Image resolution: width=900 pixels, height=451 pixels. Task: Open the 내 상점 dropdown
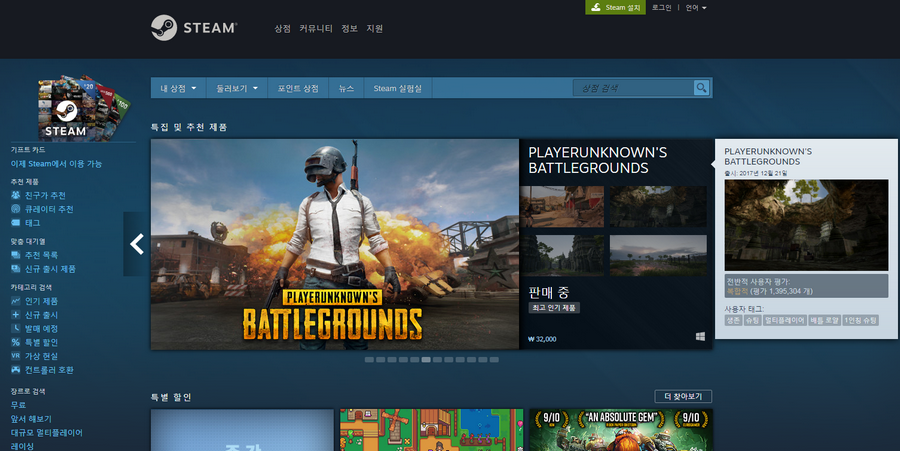tap(179, 88)
